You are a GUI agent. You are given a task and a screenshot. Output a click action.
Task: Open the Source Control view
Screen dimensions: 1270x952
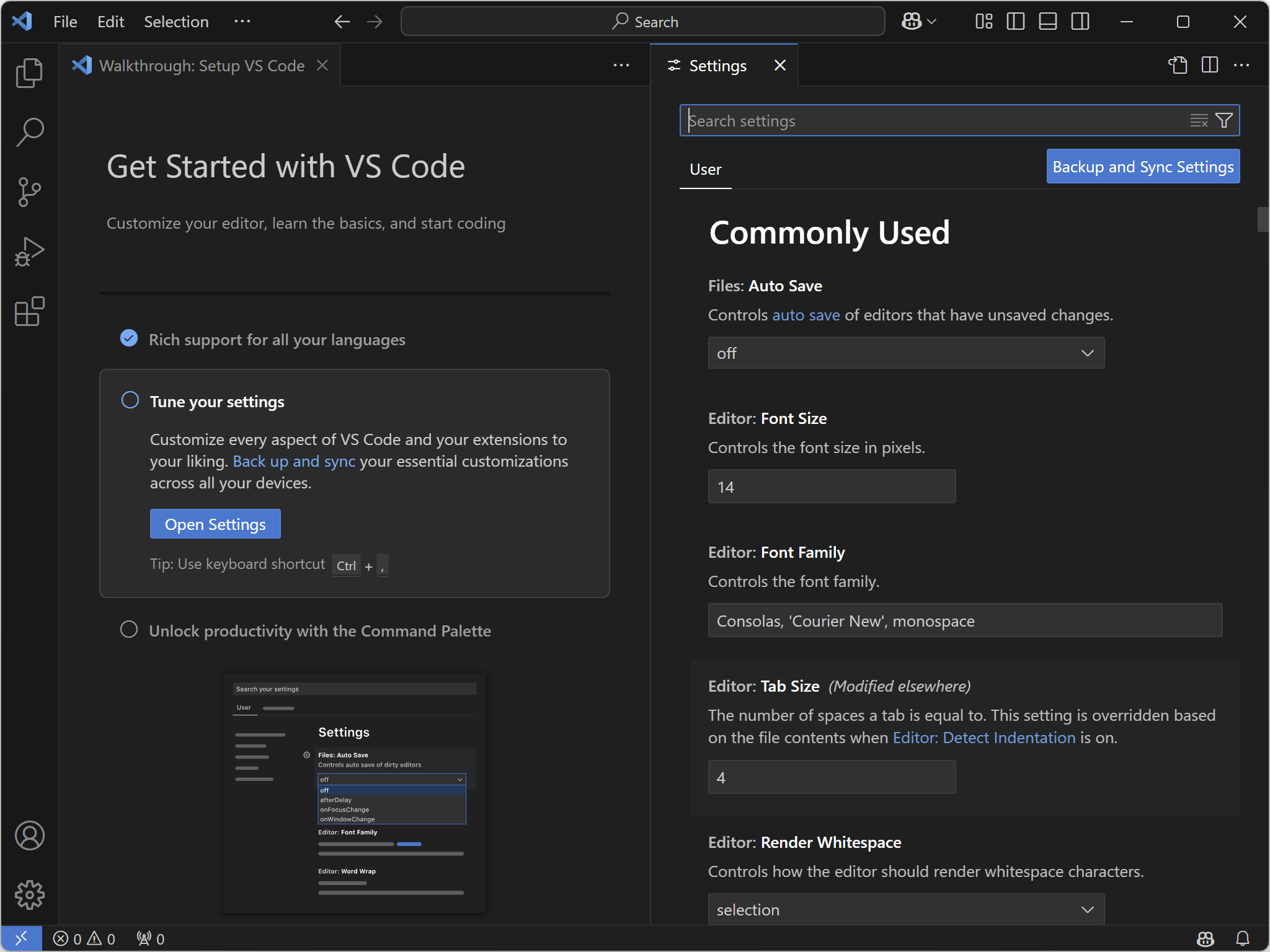(x=29, y=192)
